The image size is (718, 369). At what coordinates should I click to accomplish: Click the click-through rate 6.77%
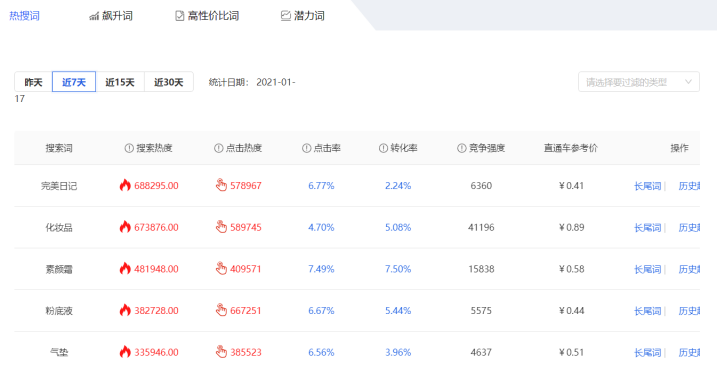click(x=321, y=186)
